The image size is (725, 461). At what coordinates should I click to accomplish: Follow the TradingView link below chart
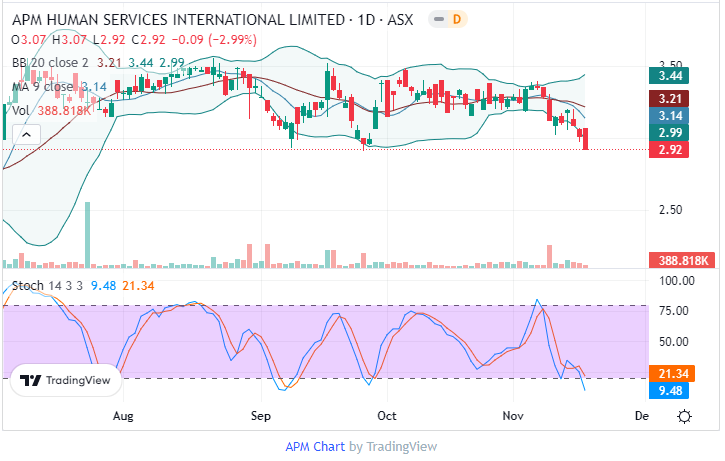pyautogui.click(x=401, y=447)
